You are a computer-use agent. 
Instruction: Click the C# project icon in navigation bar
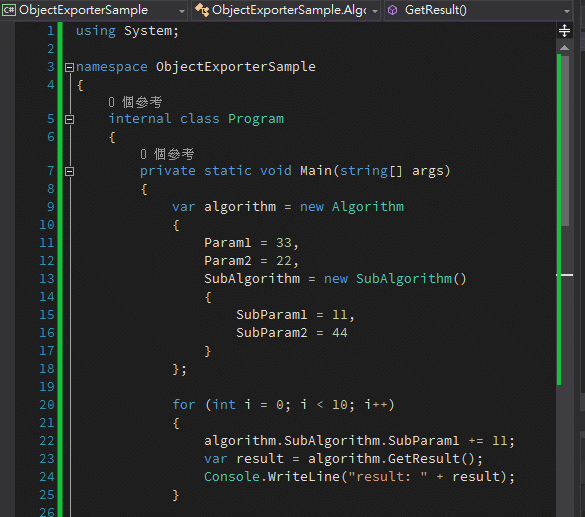pyautogui.click(x=9, y=10)
